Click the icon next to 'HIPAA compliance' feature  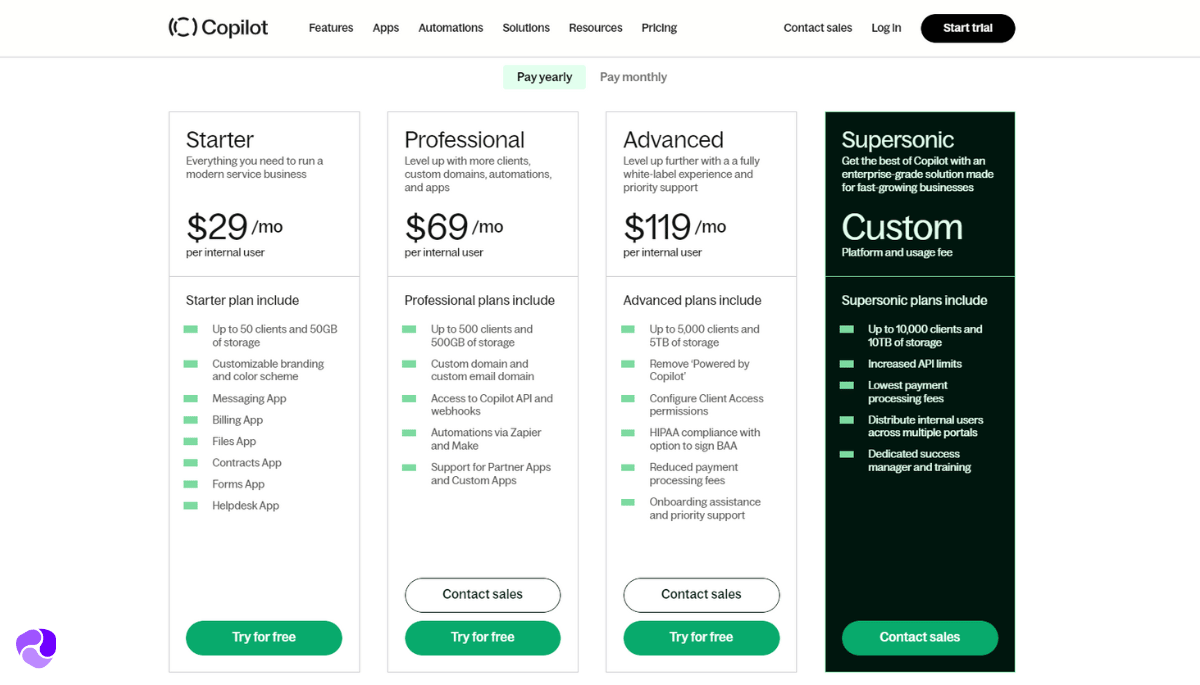pos(628,432)
